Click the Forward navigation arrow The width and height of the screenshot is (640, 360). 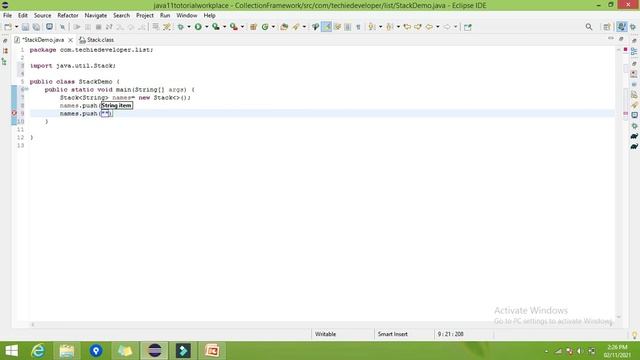tap(447, 27)
